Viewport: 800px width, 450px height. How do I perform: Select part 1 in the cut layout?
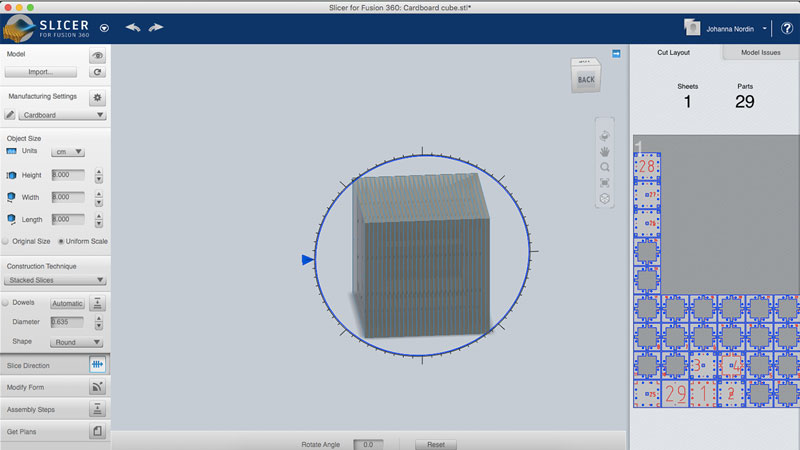pos(703,393)
